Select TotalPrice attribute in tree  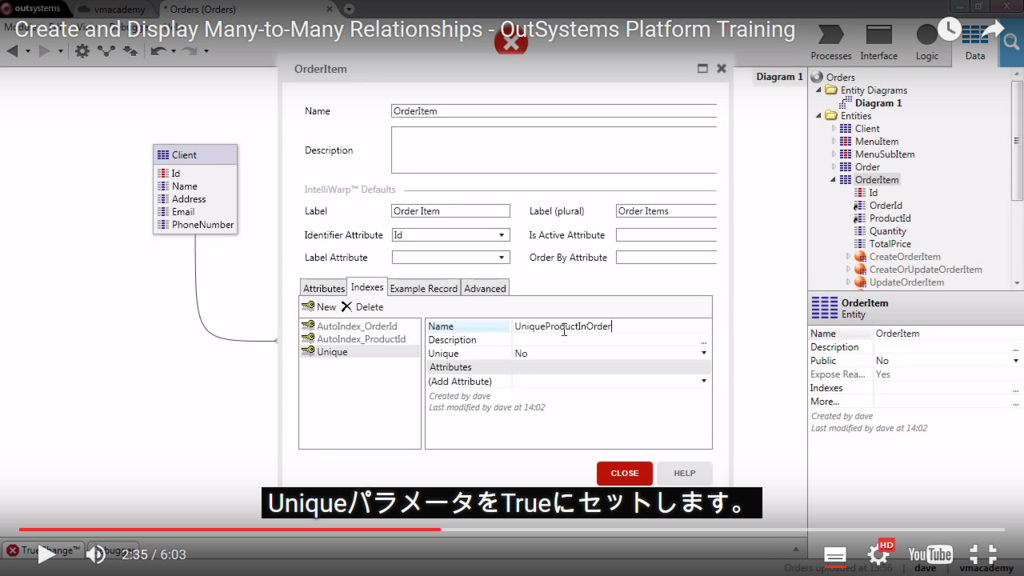[889, 244]
